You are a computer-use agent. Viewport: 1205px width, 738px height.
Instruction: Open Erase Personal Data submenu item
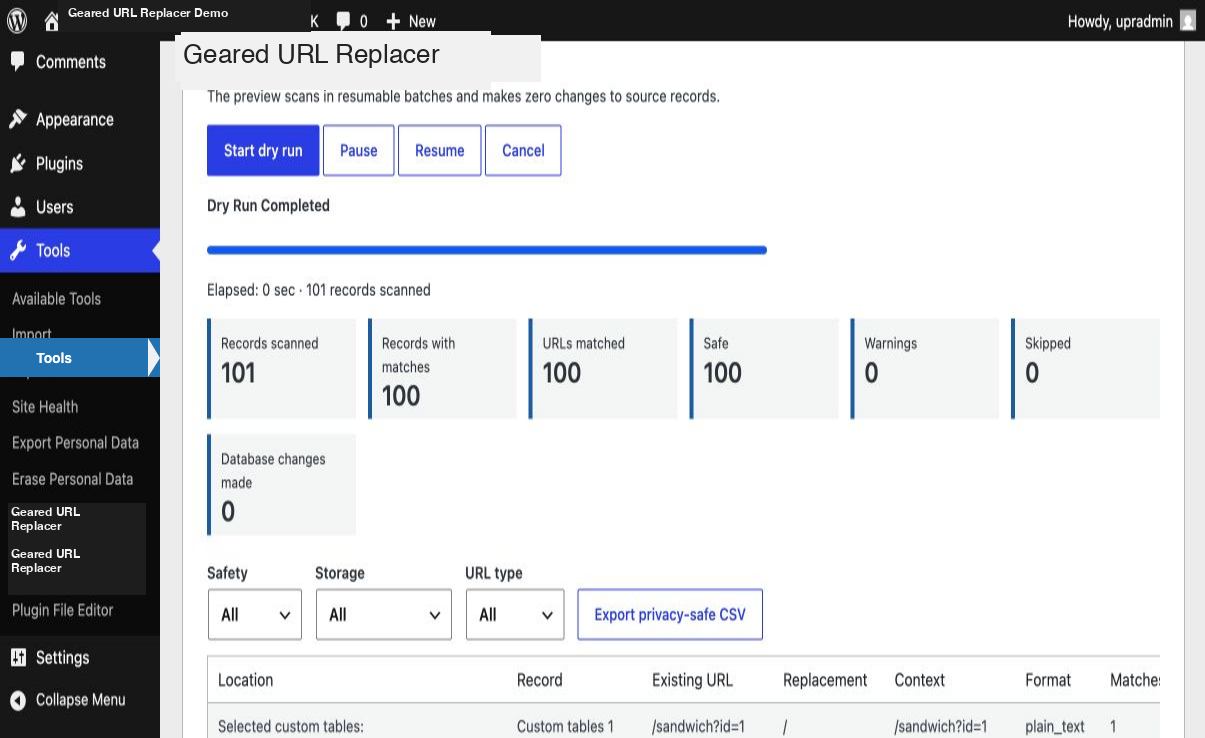[72, 479]
